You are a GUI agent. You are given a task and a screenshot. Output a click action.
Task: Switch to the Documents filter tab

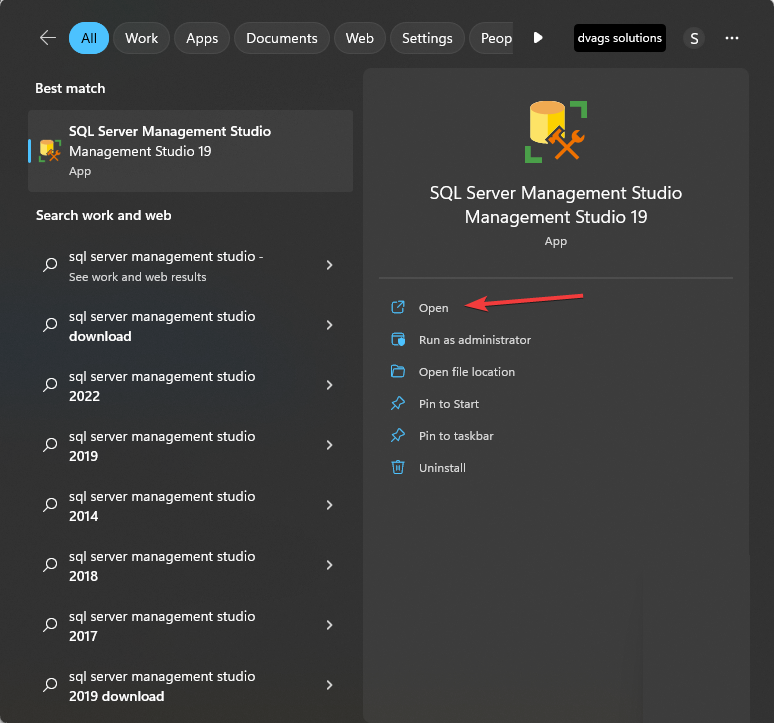tap(281, 38)
